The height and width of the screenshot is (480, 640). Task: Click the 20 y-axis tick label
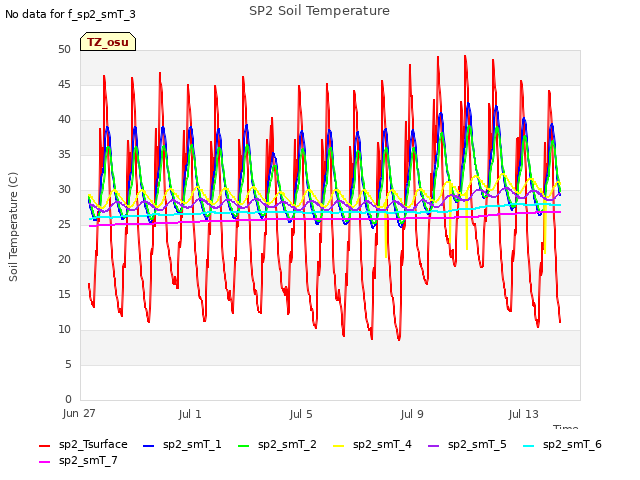point(64,259)
